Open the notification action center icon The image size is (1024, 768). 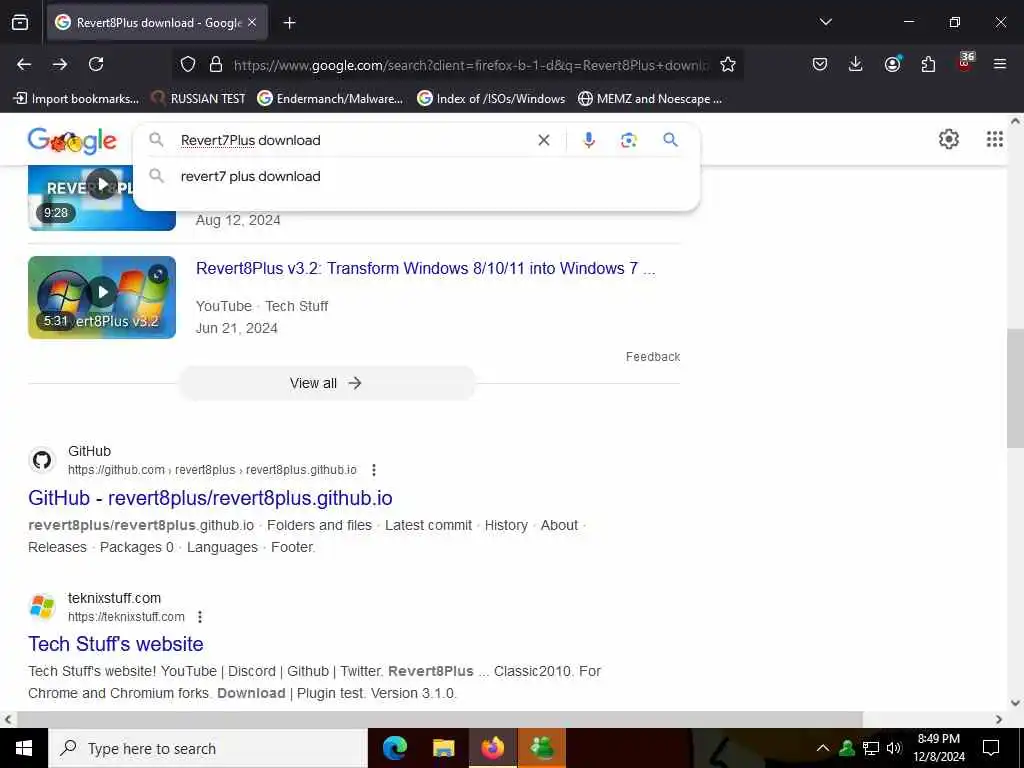991,748
